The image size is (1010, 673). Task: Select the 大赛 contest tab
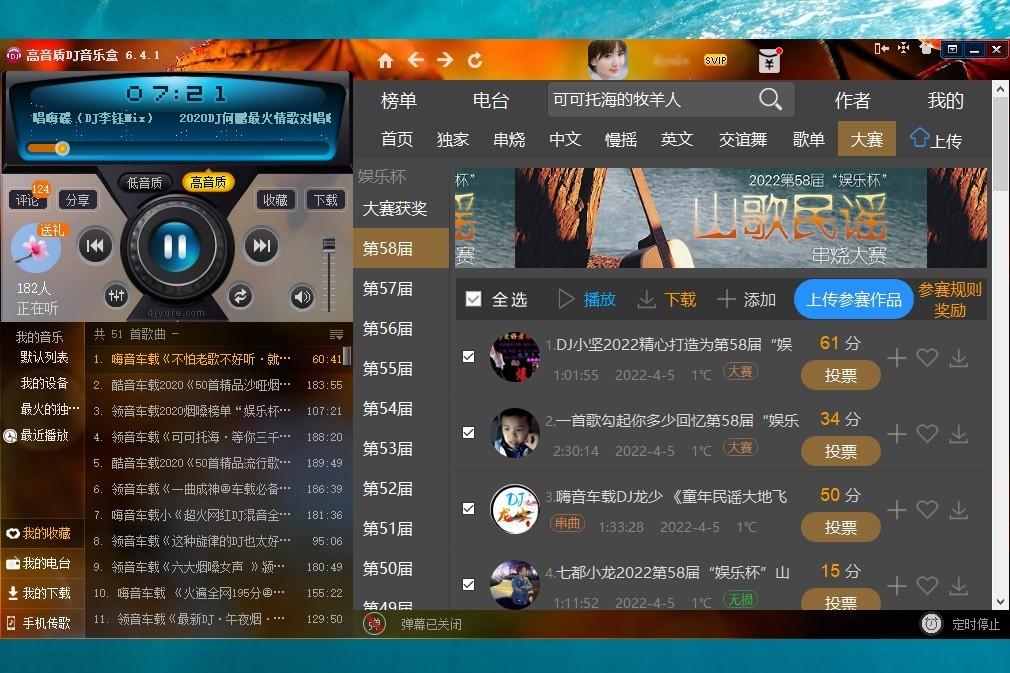pos(866,139)
